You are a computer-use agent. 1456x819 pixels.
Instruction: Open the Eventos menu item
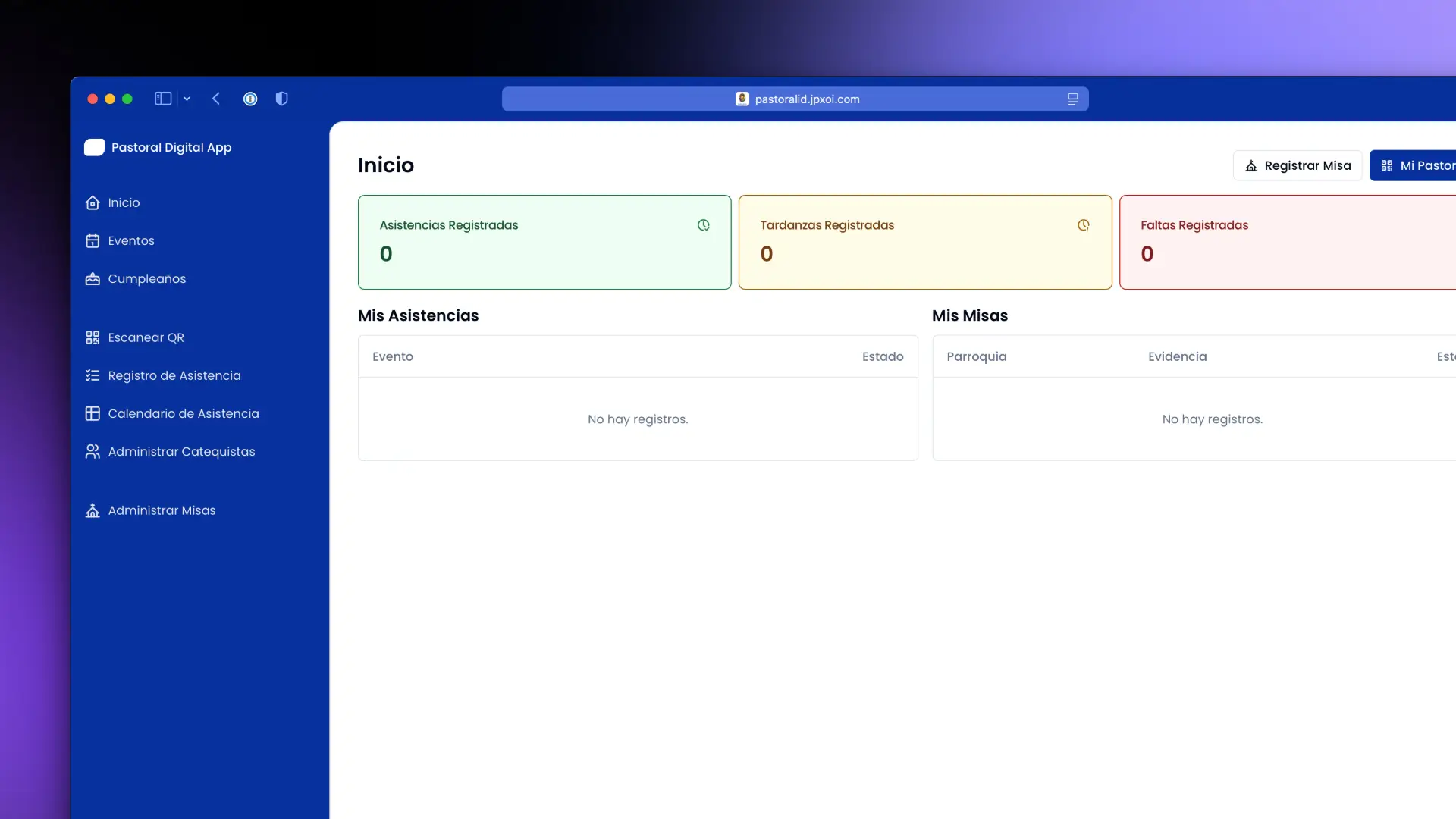pyautogui.click(x=131, y=240)
